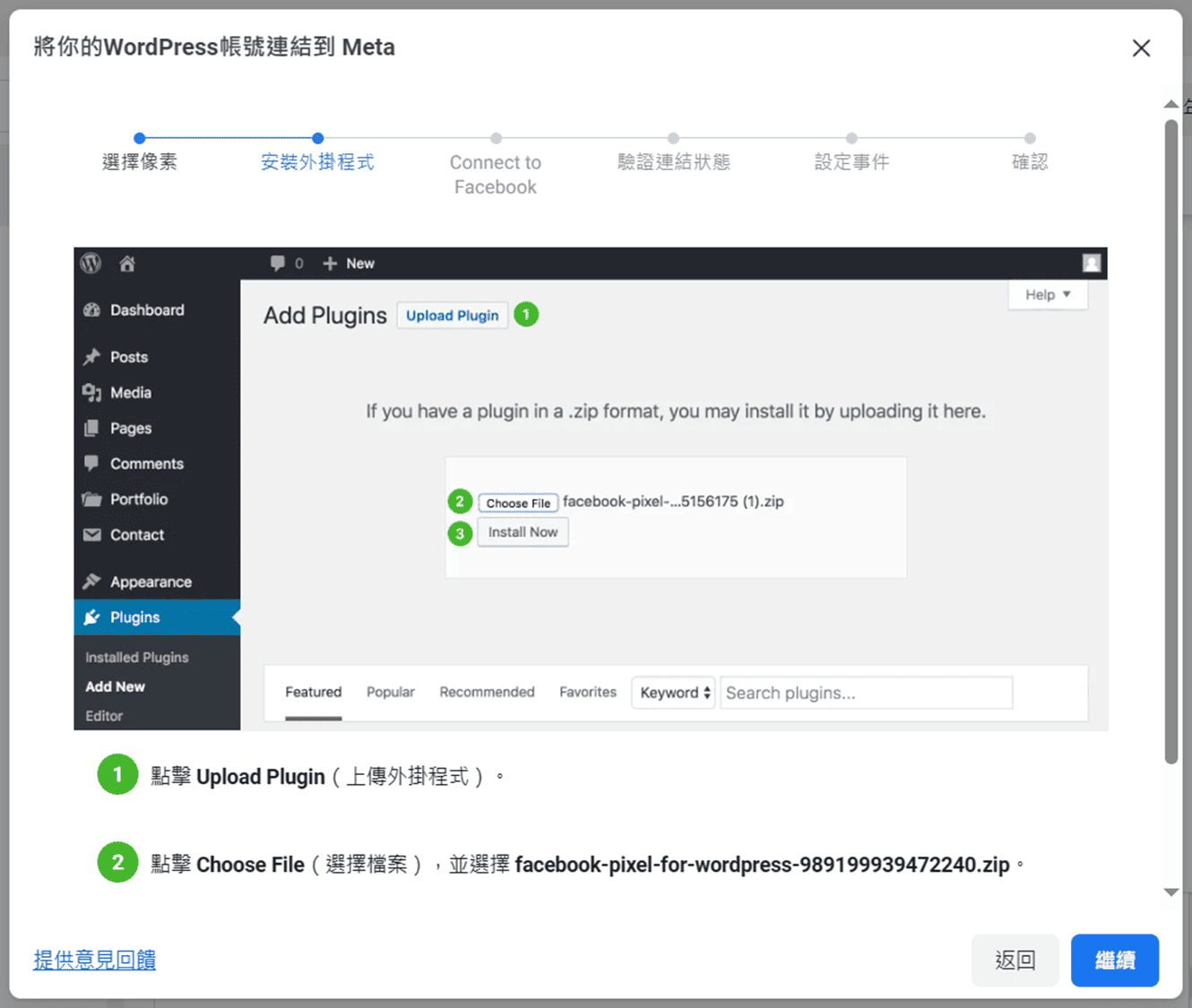
Task: Click the home icon in WordPress admin bar
Action: click(x=127, y=263)
